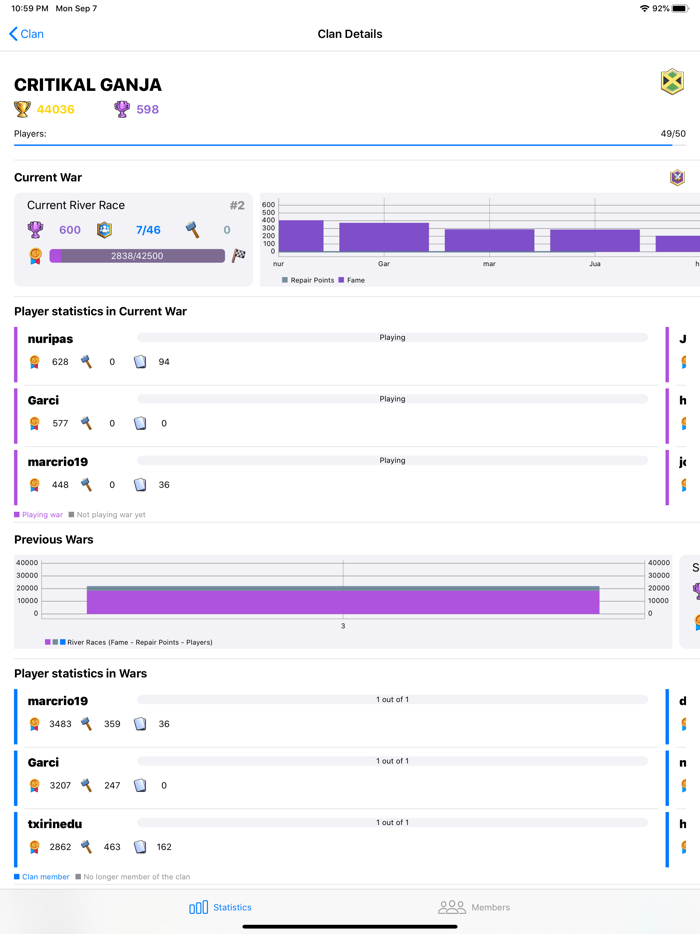Tap the Clan member legend label

coord(45,877)
